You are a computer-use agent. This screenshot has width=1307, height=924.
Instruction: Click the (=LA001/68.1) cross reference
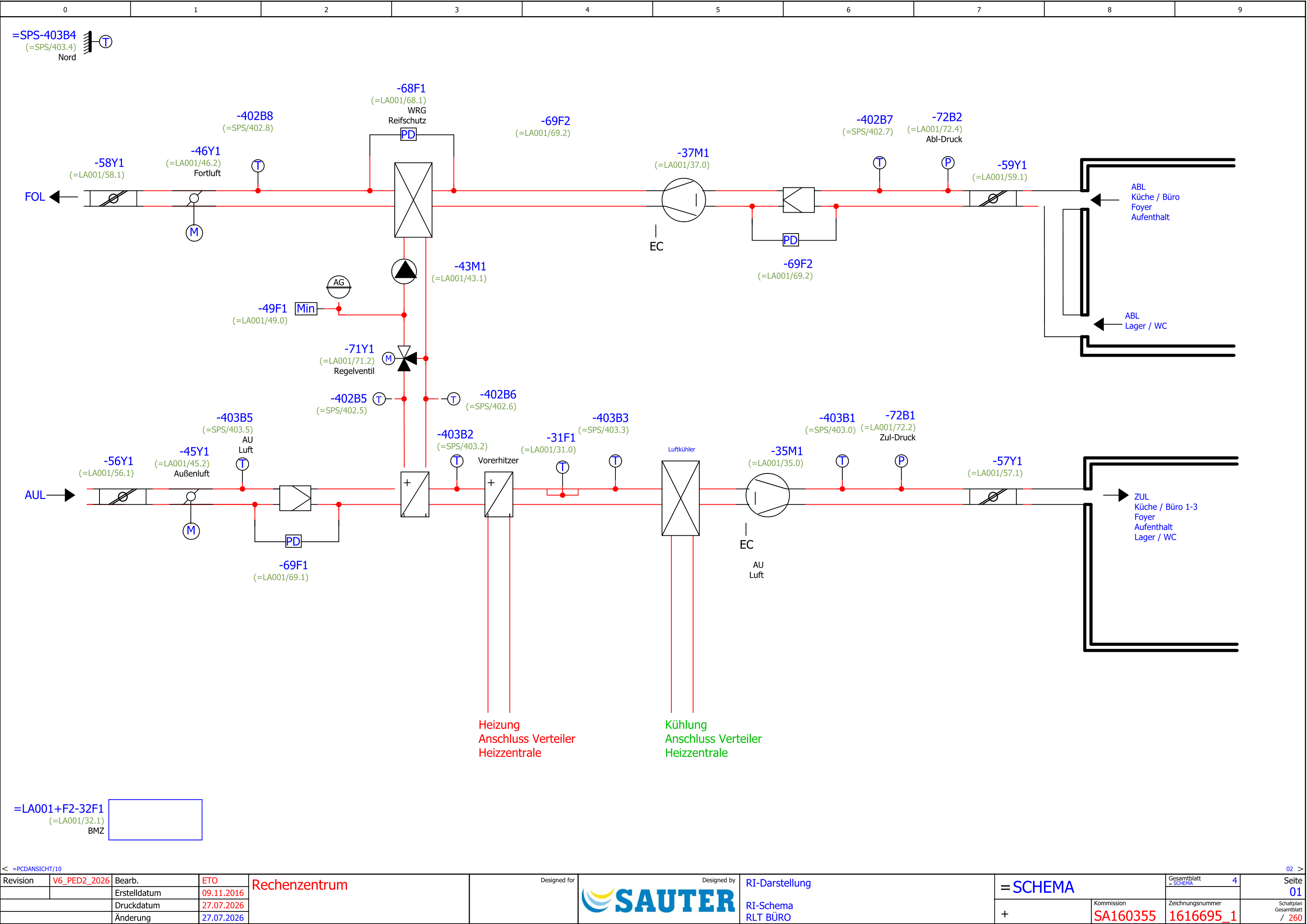398,100
